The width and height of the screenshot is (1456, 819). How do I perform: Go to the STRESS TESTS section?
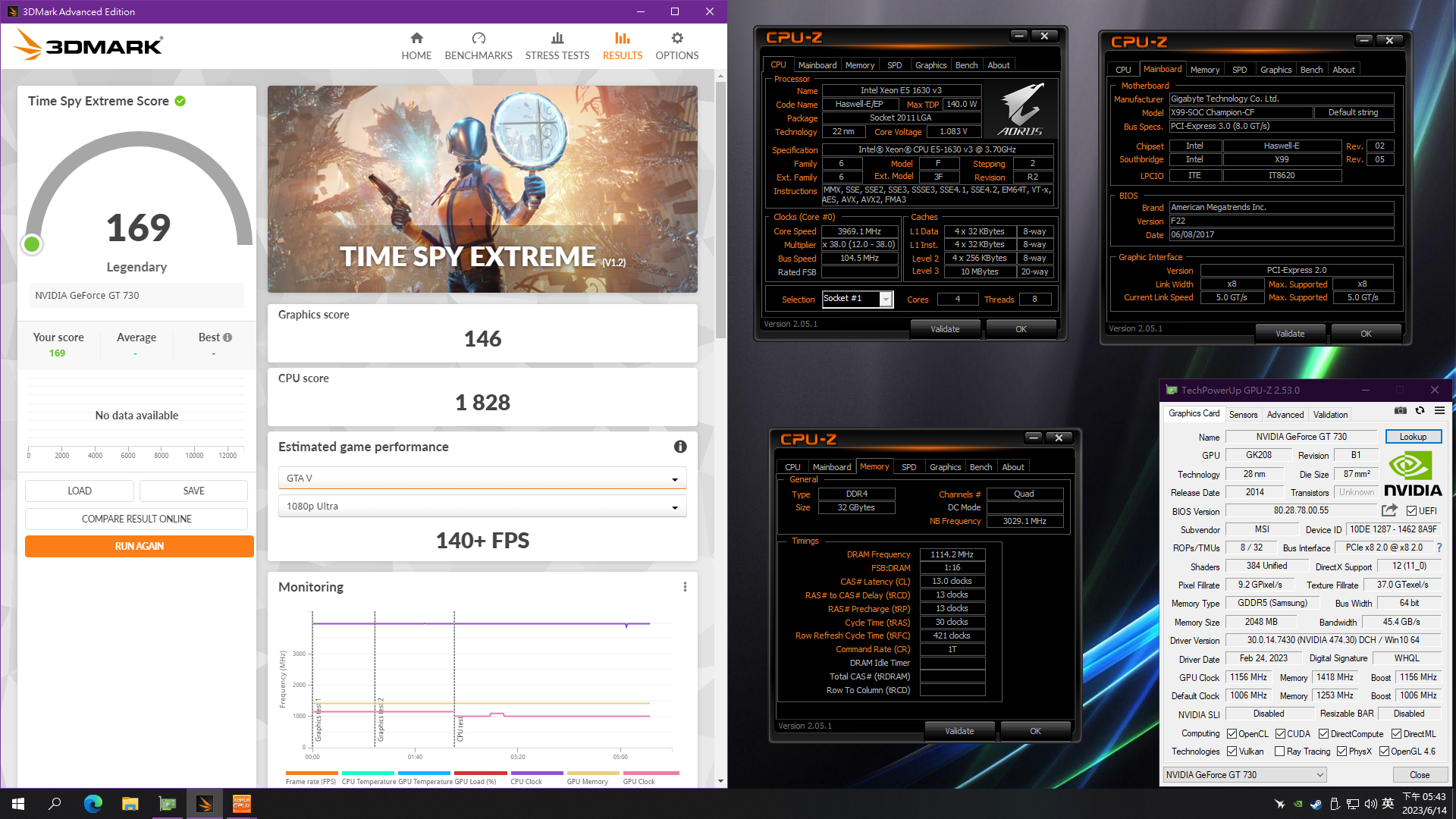pyautogui.click(x=557, y=46)
